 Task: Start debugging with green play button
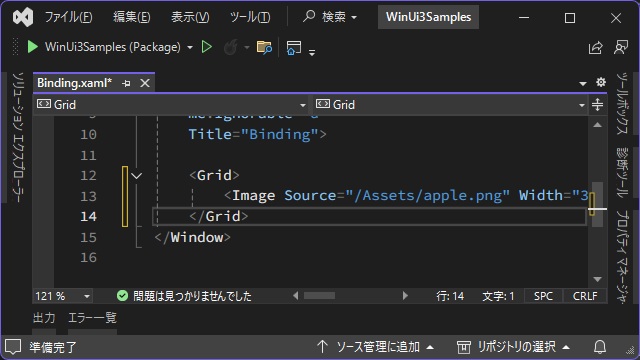pyautogui.click(x=33, y=47)
